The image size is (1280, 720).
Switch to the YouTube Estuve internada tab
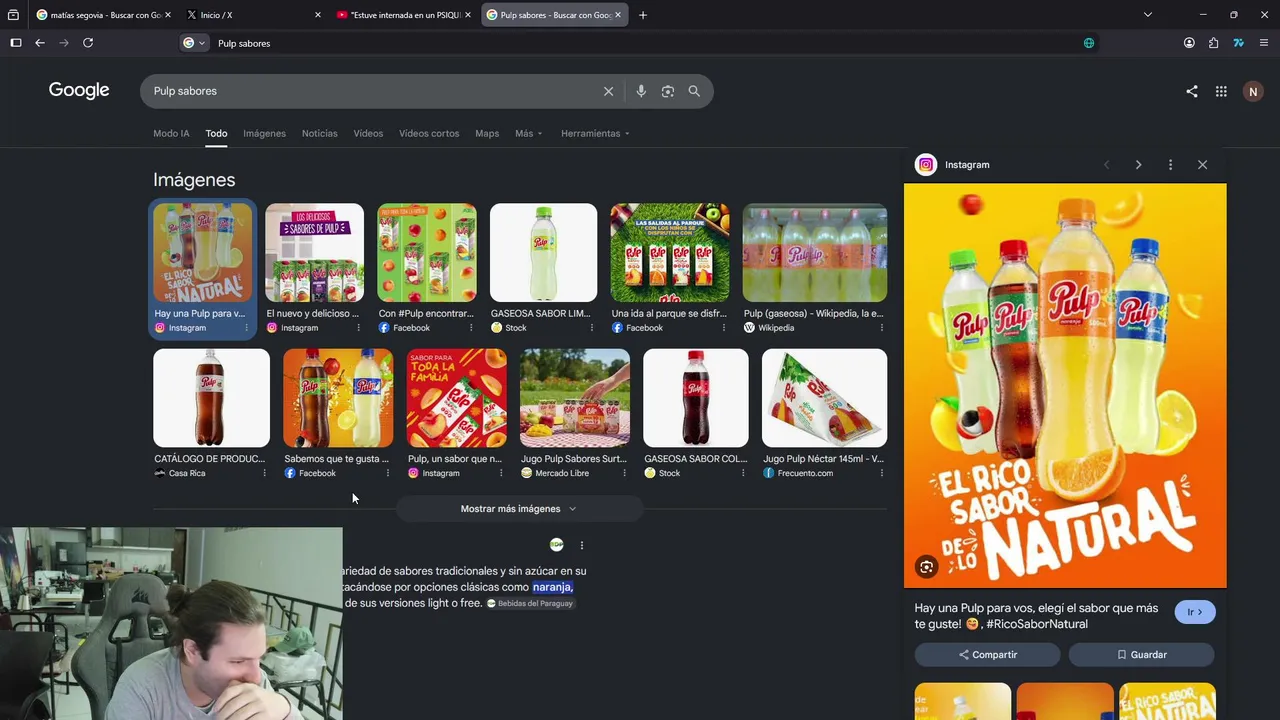click(x=403, y=15)
